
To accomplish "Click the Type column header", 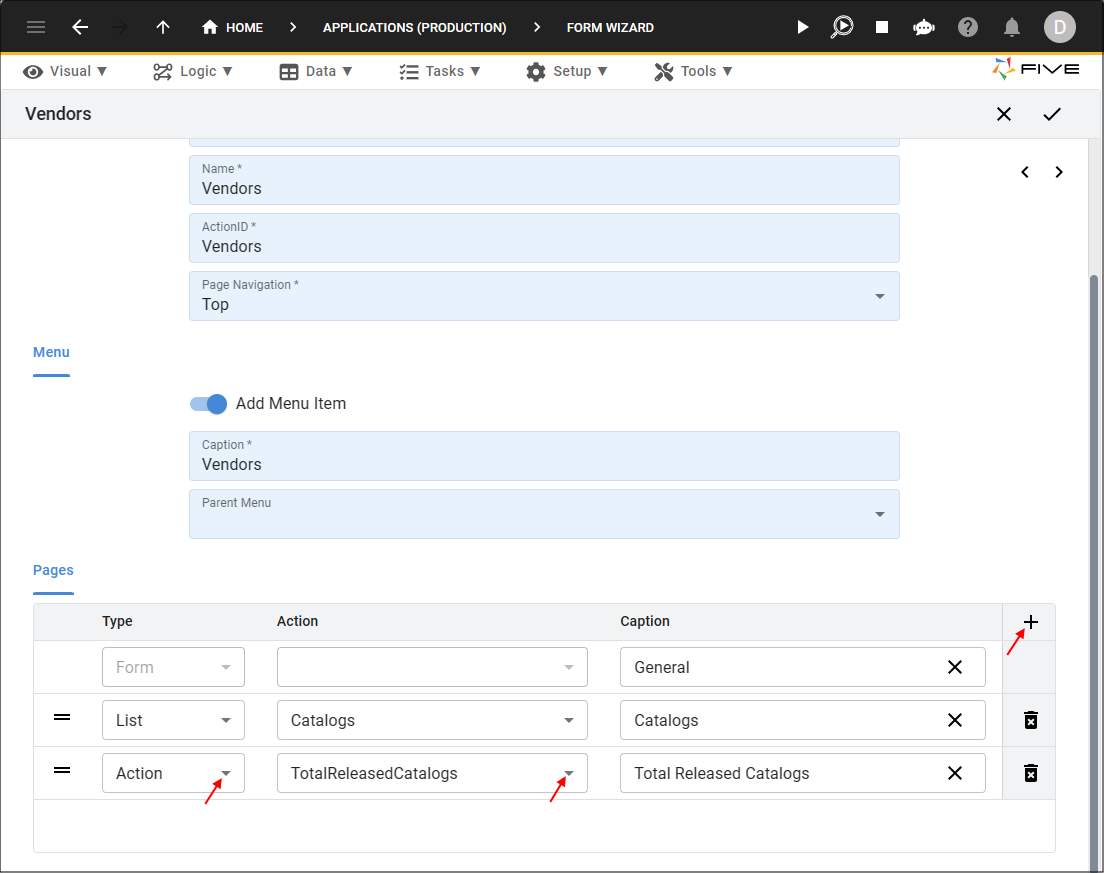I will tap(117, 621).
